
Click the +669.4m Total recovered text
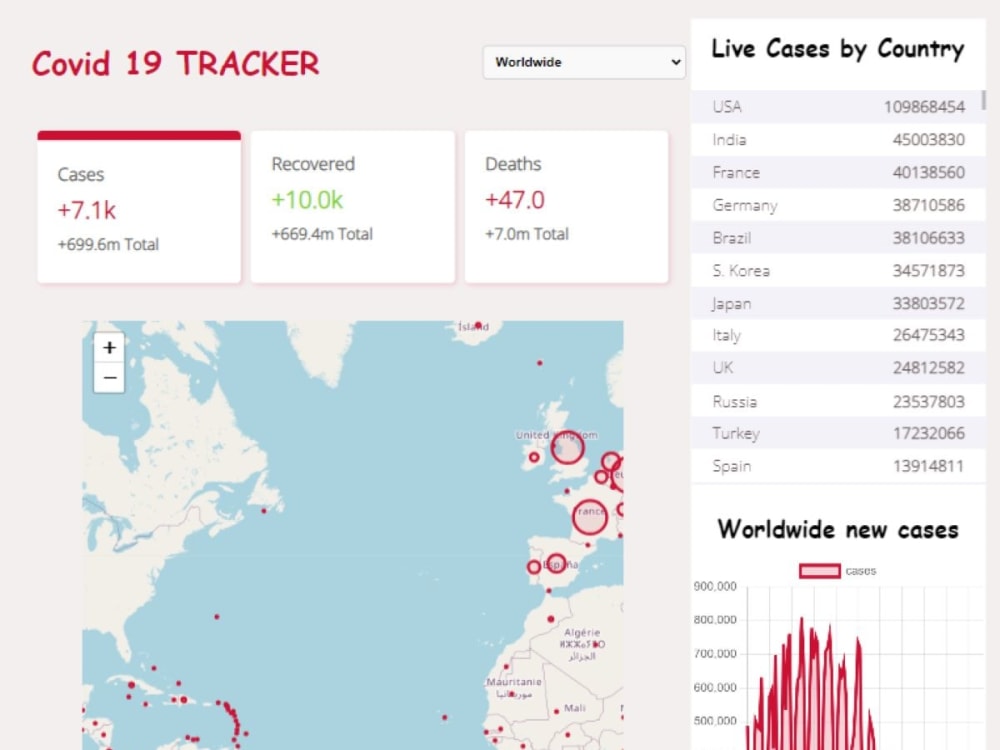point(322,234)
